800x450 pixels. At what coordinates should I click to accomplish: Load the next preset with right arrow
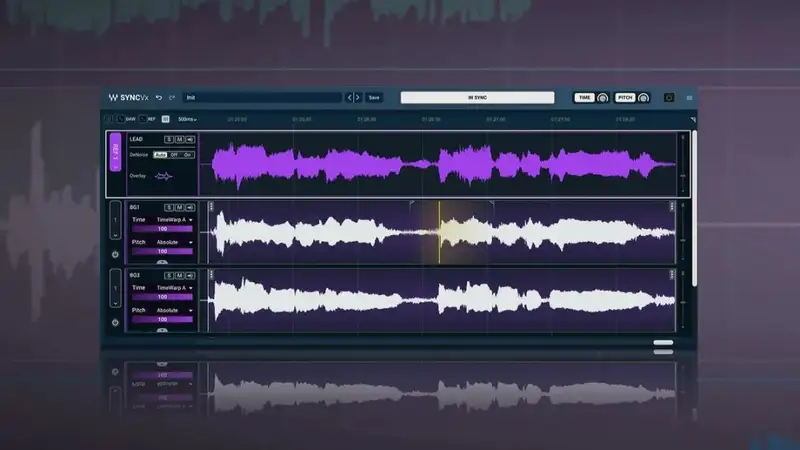point(358,97)
